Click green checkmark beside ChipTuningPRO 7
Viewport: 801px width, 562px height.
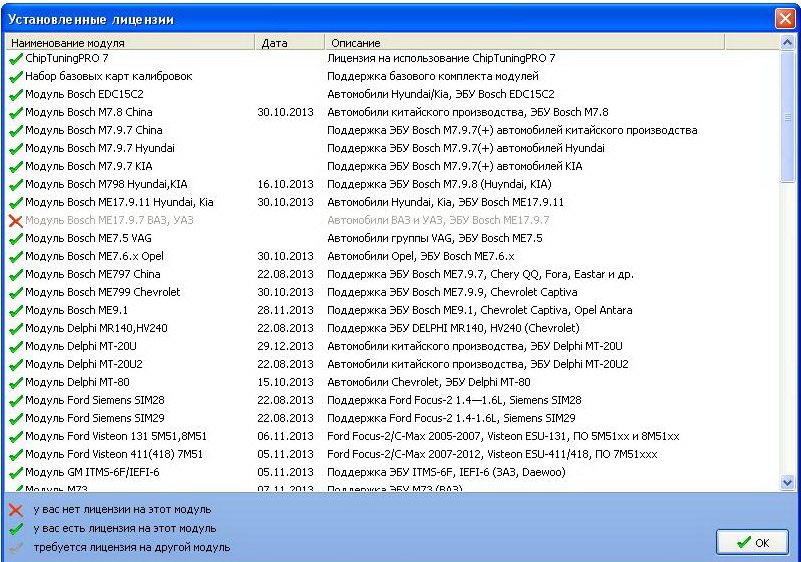(16, 59)
